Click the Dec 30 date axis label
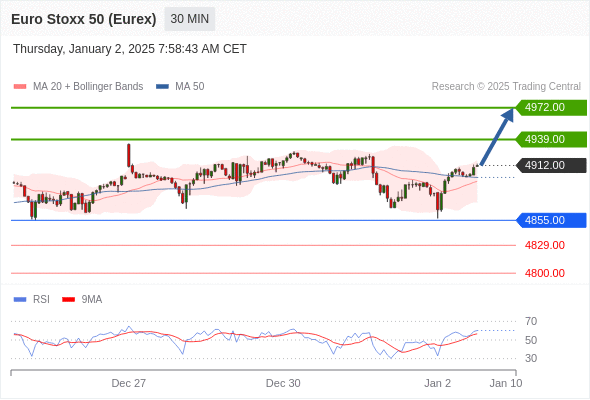Screen dimensions: 590x400 tap(283, 383)
